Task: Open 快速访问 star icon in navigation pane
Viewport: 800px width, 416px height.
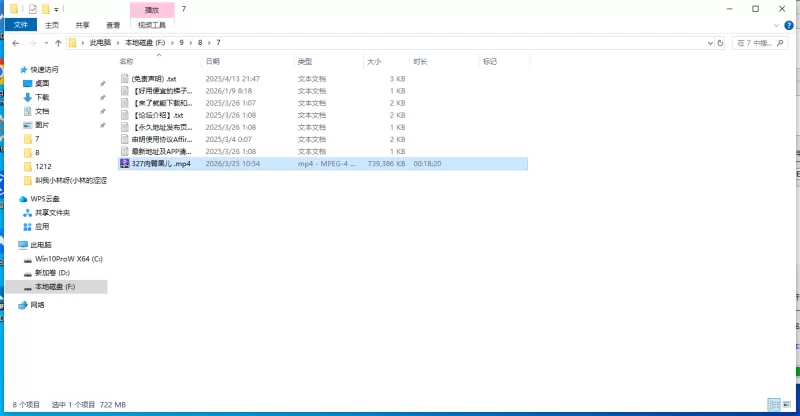Action: click(23, 69)
